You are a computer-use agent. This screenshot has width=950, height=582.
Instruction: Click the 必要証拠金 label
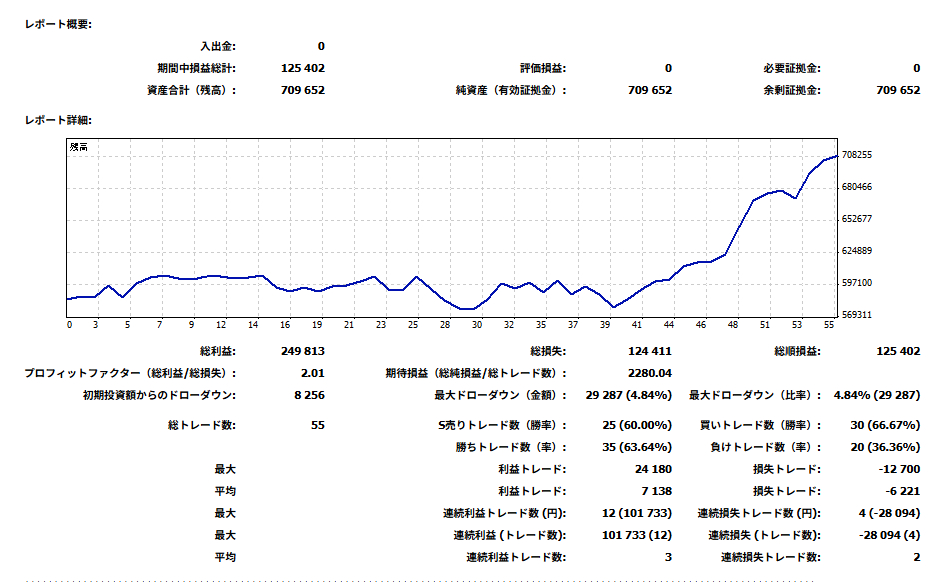[x=792, y=68]
